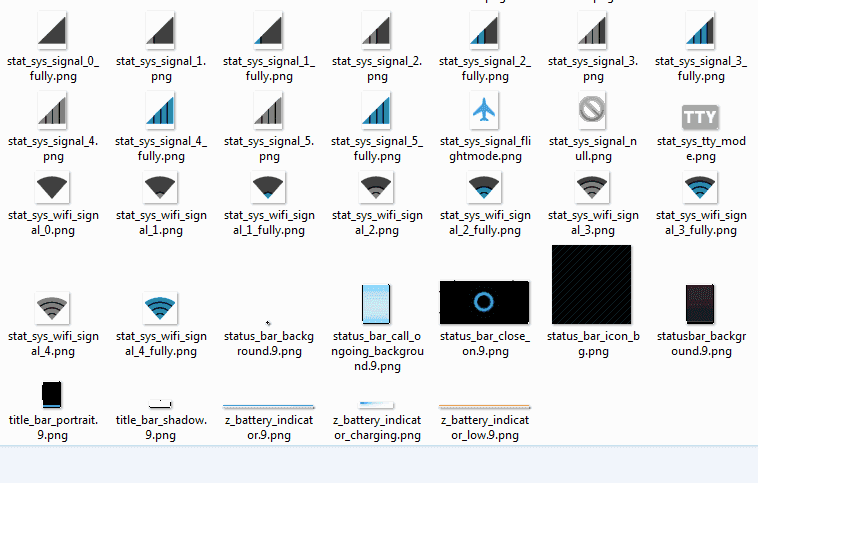Viewport: 864px width, 540px height.
Task: Select the stat_sys_signal_3.png icon
Action: point(592,30)
